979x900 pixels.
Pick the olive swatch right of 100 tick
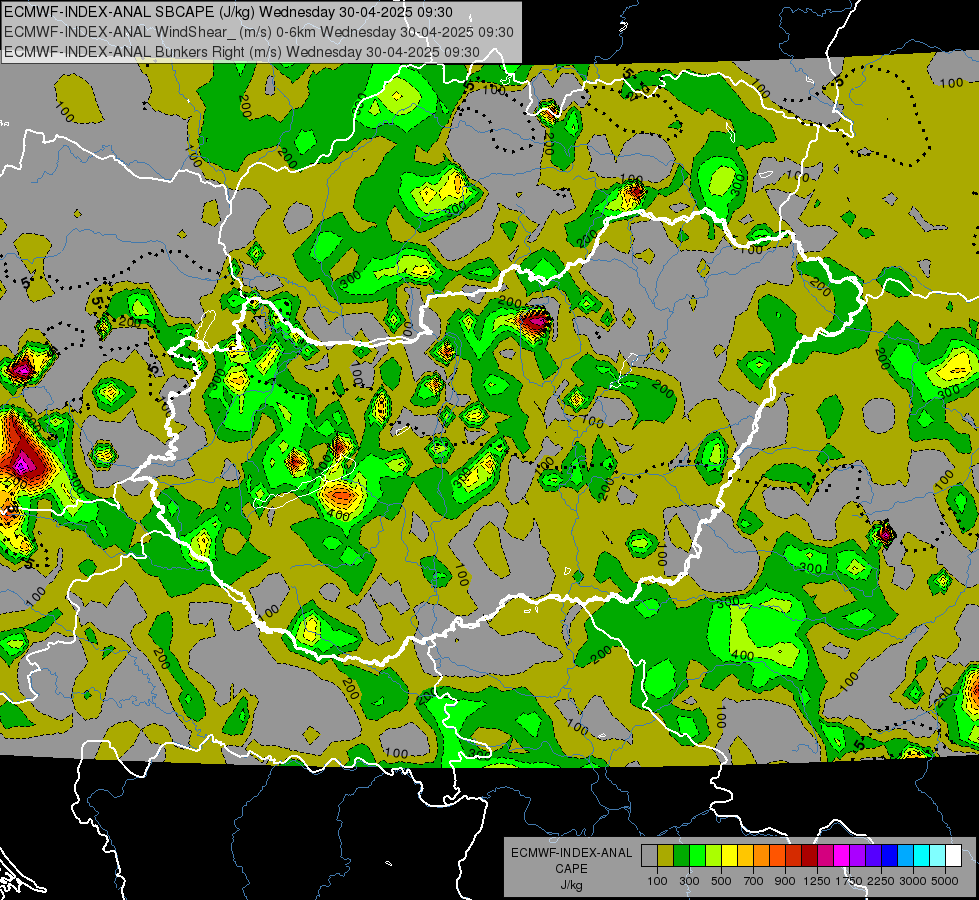pos(665,855)
